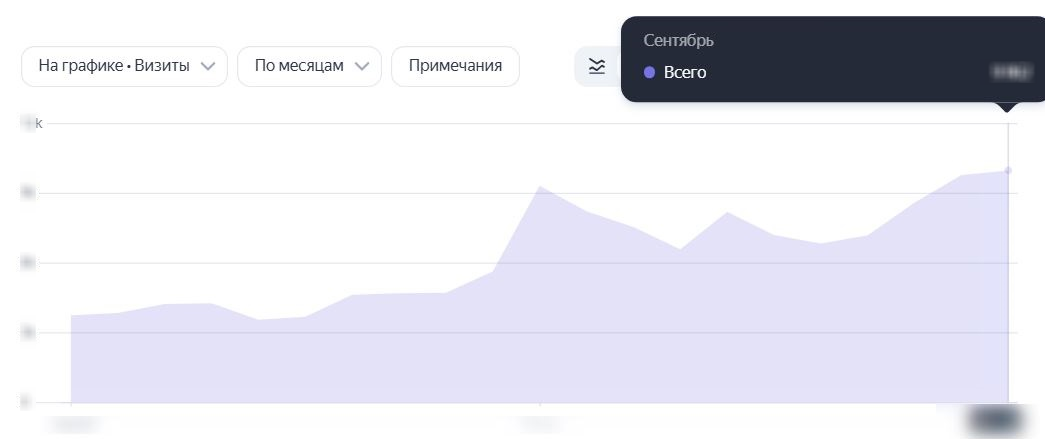Click the leftmost x-axis date label

(x=72, y=423)
